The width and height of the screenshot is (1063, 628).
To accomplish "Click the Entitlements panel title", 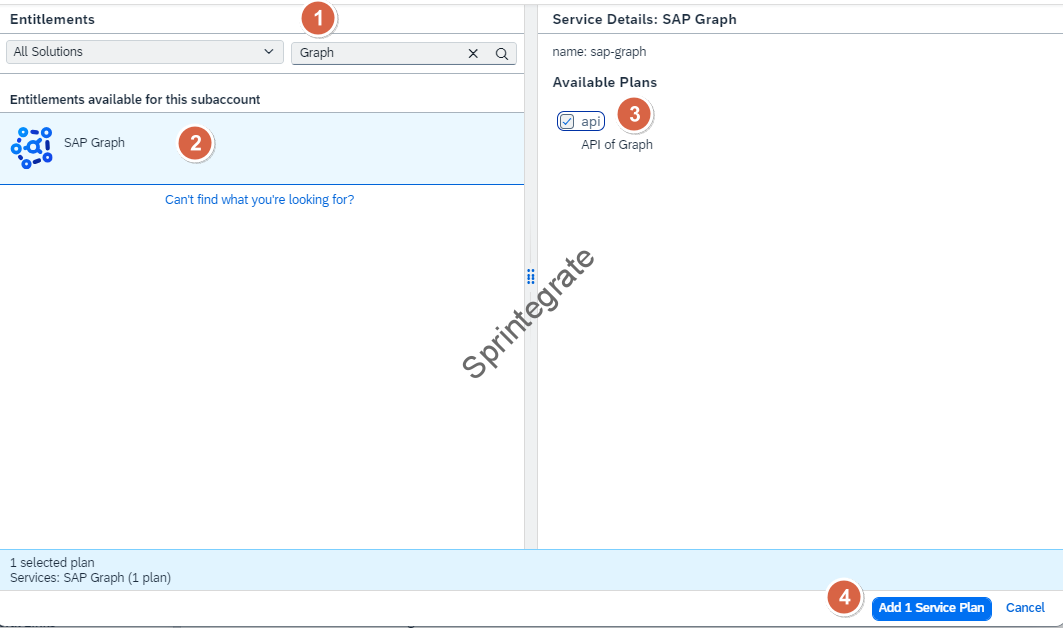I will (x=52, y=20).
